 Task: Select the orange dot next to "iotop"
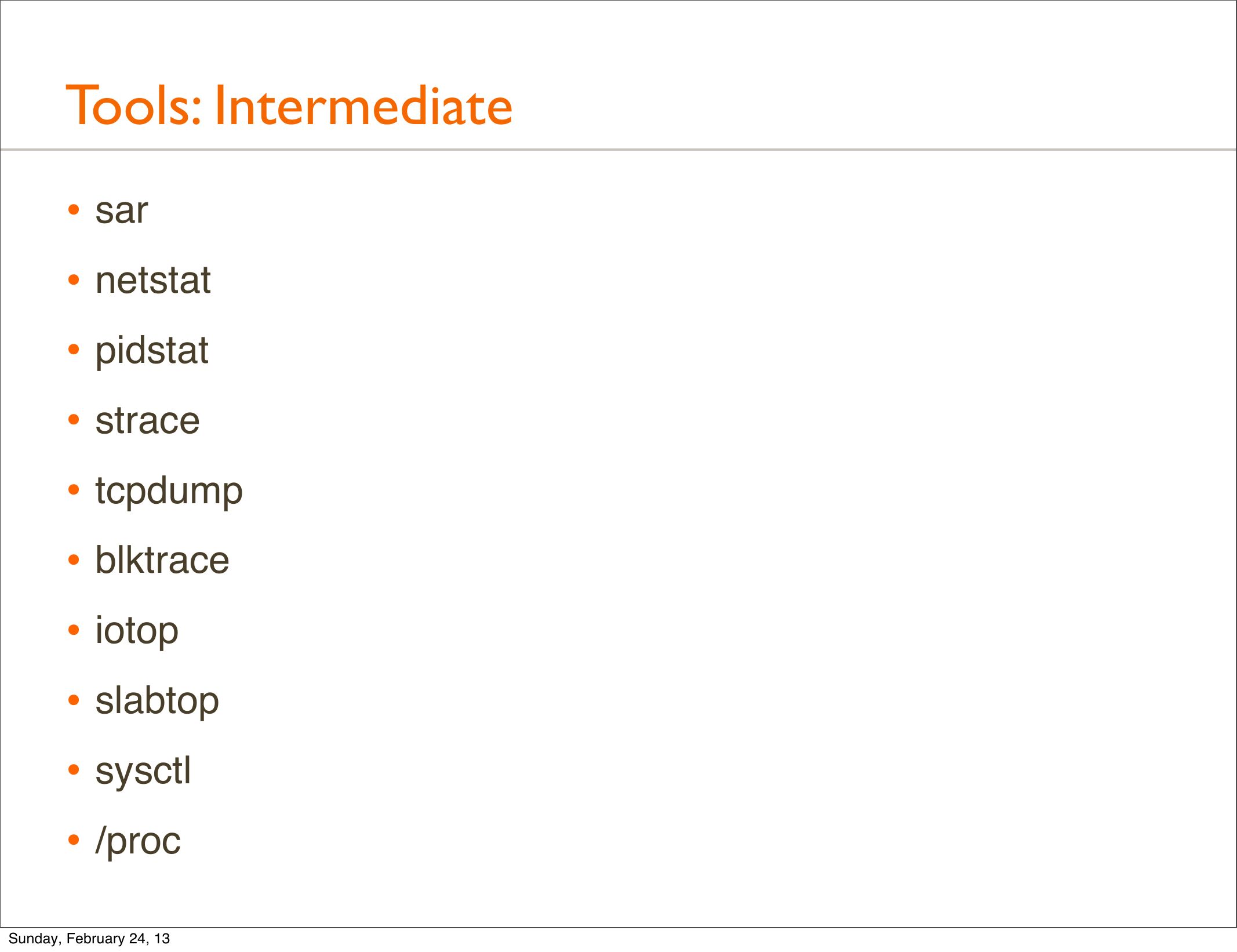tap(74, 630)
